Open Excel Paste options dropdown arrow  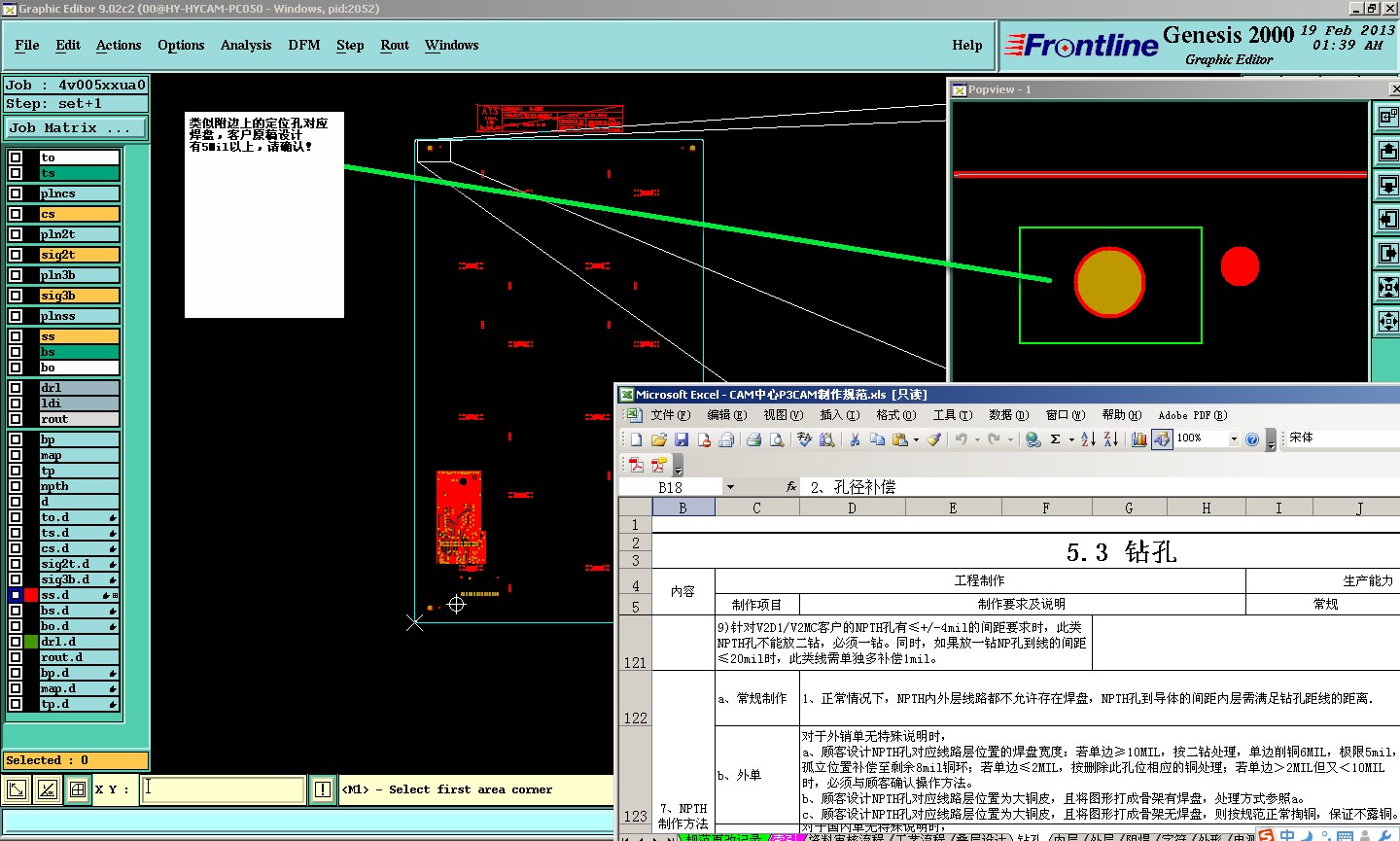[916, 439]
